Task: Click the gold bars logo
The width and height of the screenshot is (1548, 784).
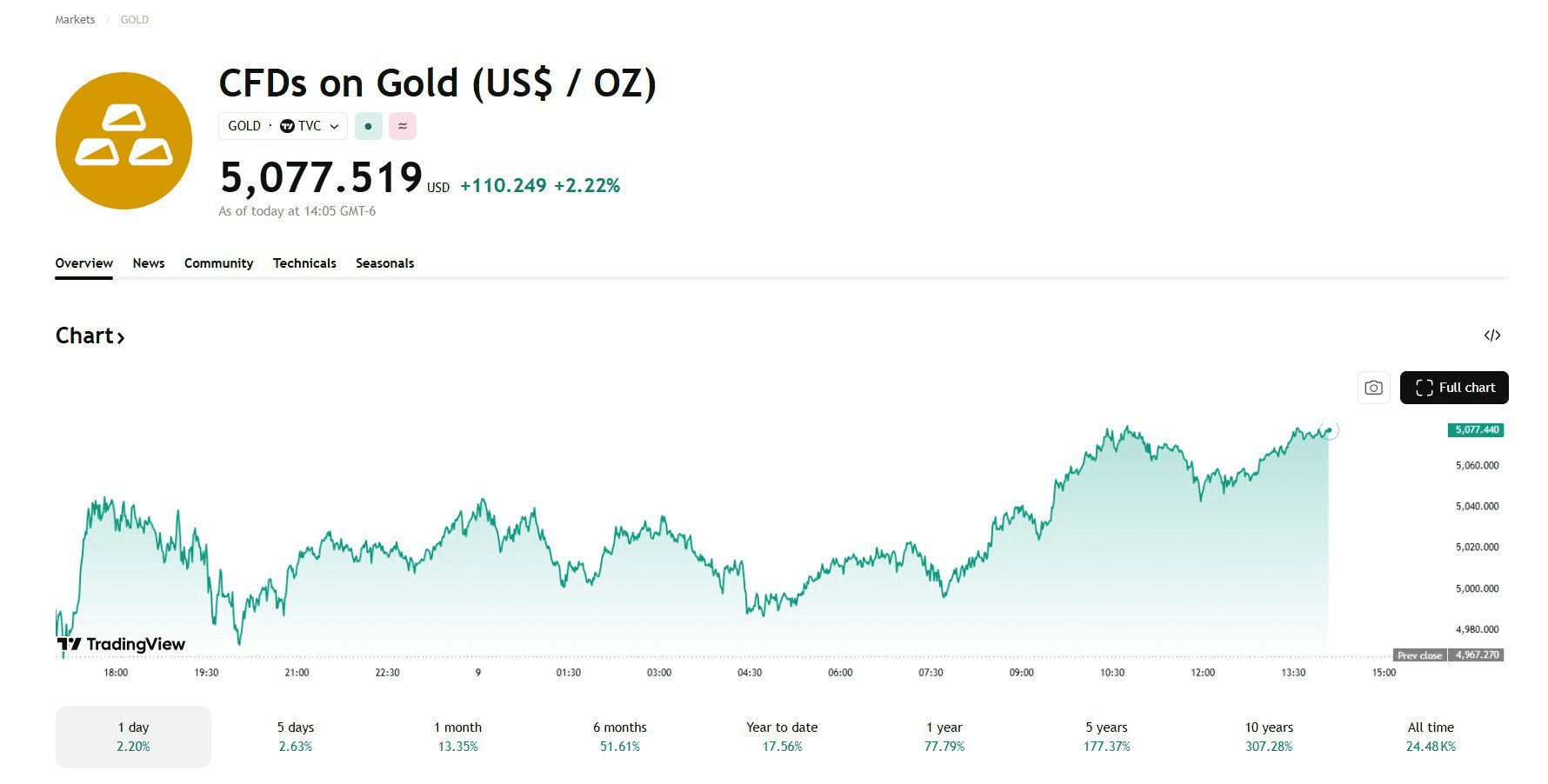Action: pos(123,141)
